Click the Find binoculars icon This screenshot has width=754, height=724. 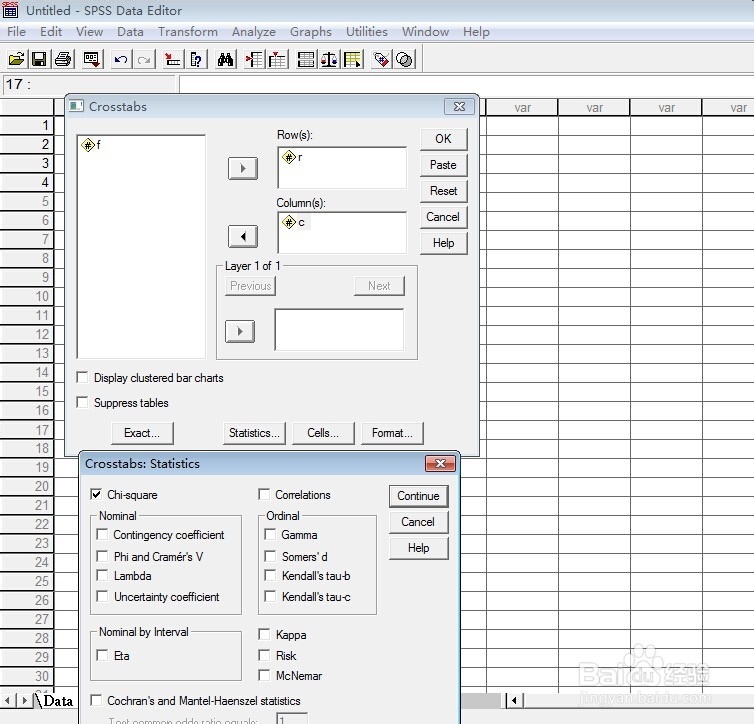tap(225, 60)
